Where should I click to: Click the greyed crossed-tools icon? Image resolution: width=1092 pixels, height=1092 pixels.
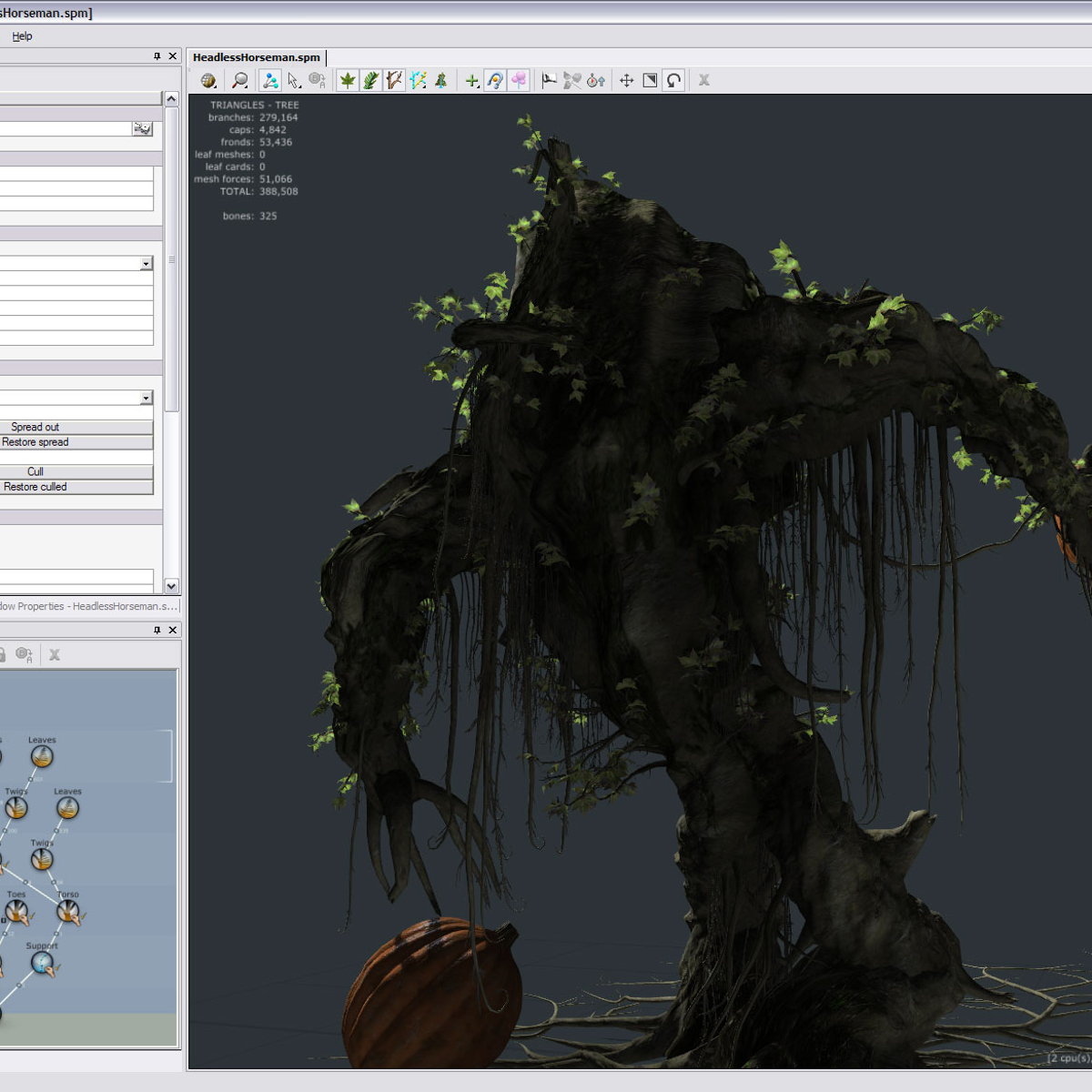pyautogui.click(x=572, y=80)
